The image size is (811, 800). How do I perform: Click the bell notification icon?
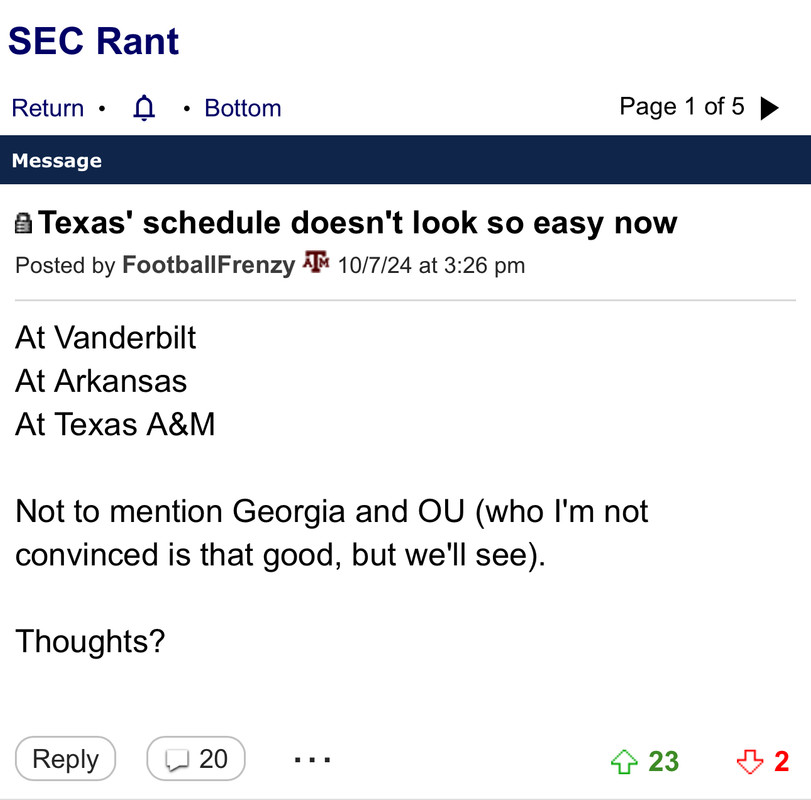click(x=144, y=108)
